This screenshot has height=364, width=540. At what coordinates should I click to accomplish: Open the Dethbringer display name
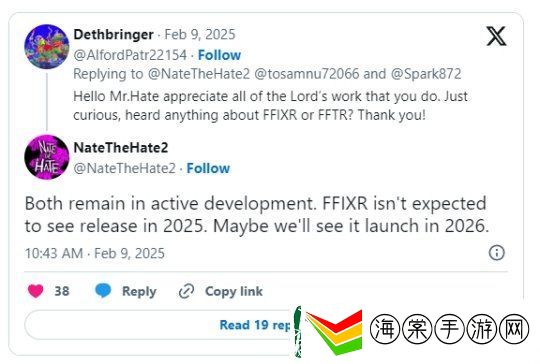tap(113, 34)
